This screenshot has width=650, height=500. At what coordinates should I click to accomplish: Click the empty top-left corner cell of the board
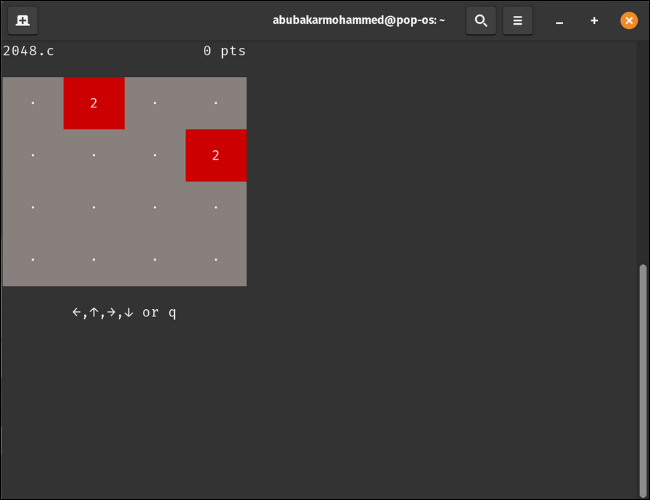pyautogui.click(x=33, y=103)
